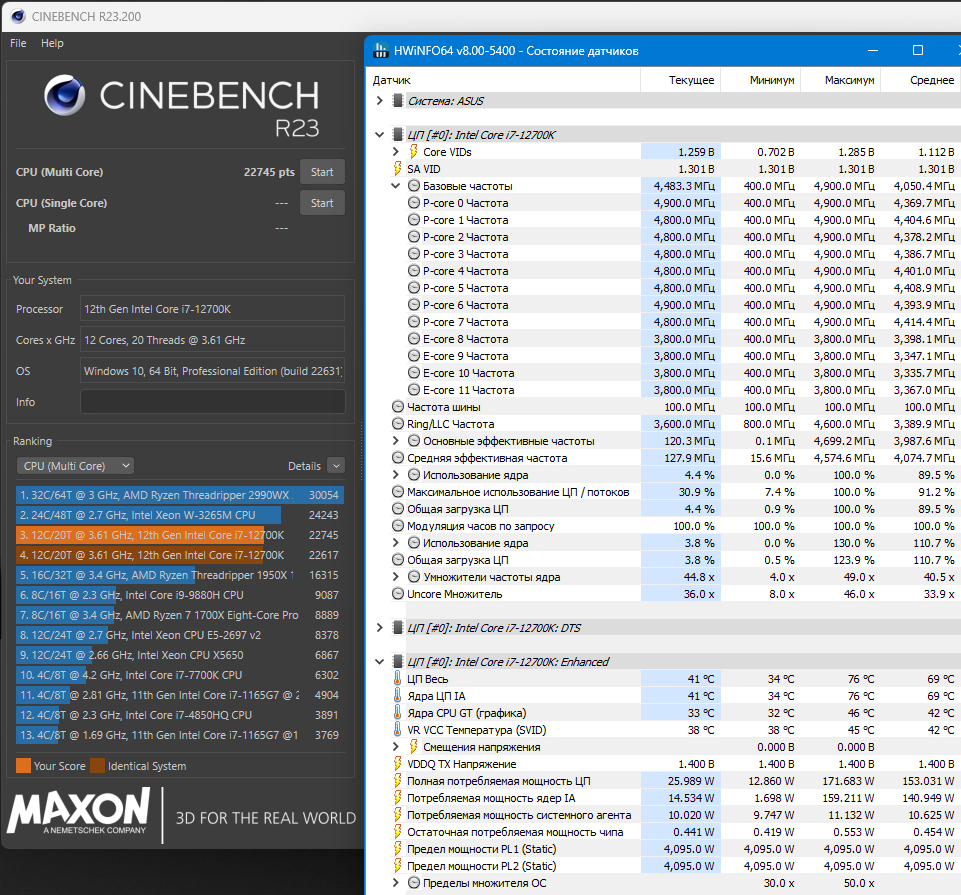Click the SA VID voltage icon
Image resolution: width=961 pixels, height=895 pixels.
pos(398,169)
